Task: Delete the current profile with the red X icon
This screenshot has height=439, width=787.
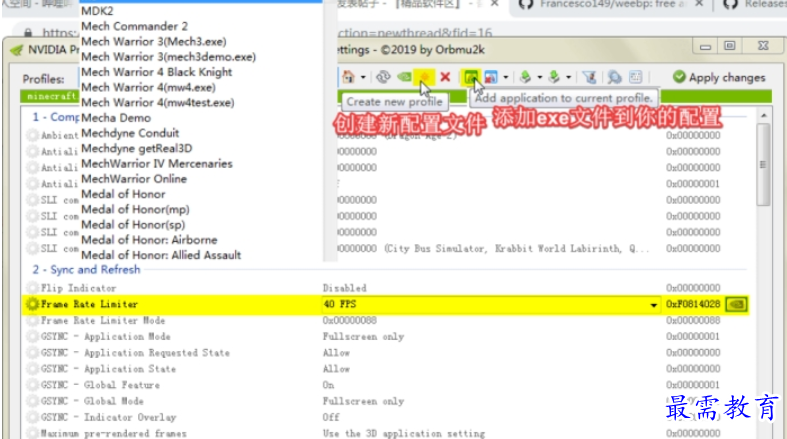Action: point(445,77)
